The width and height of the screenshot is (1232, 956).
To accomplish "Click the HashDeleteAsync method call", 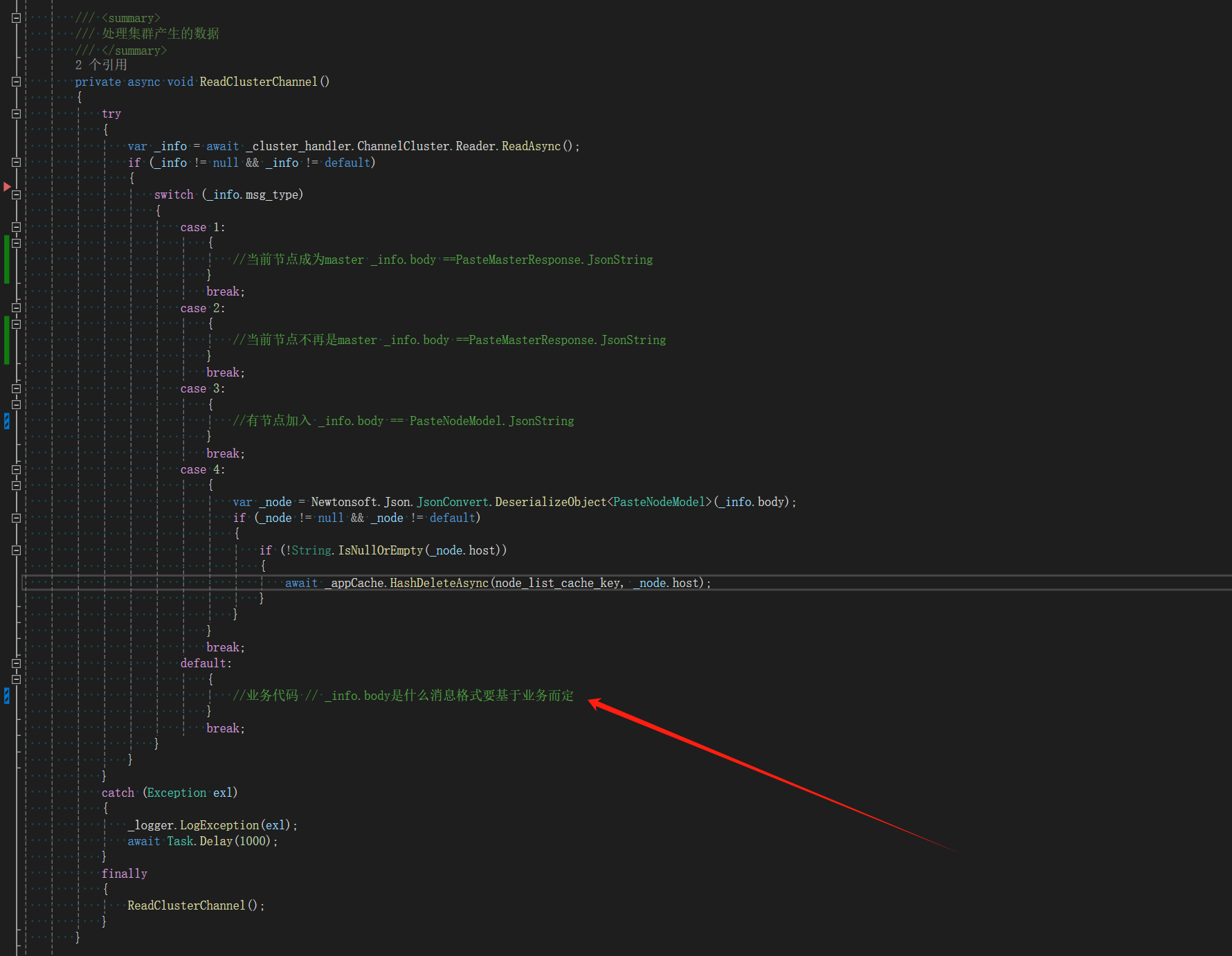I will (439, 583).
